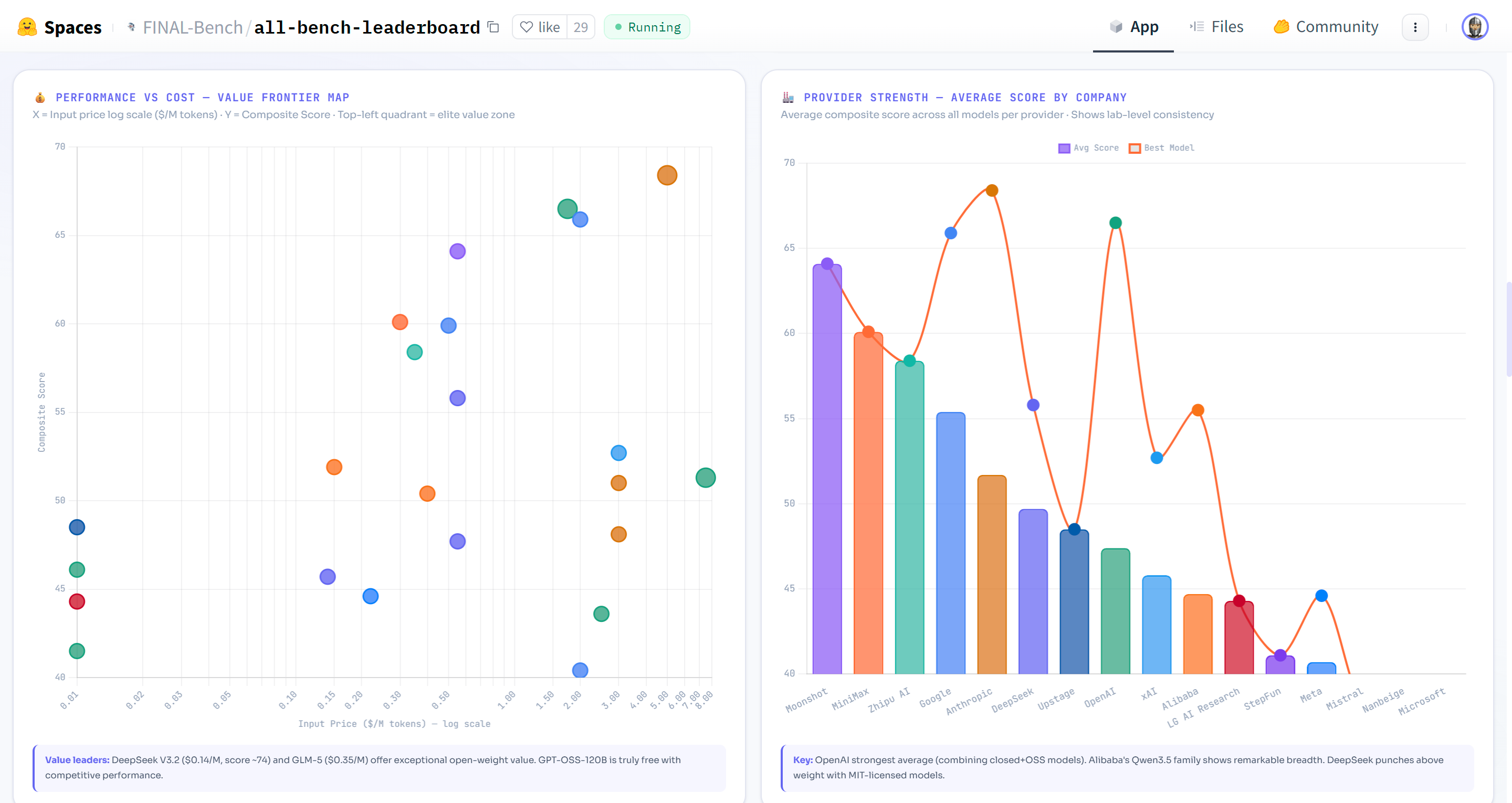
Task: Click the Running status badge
Action: pyautogui.click(x=647, y=27)
